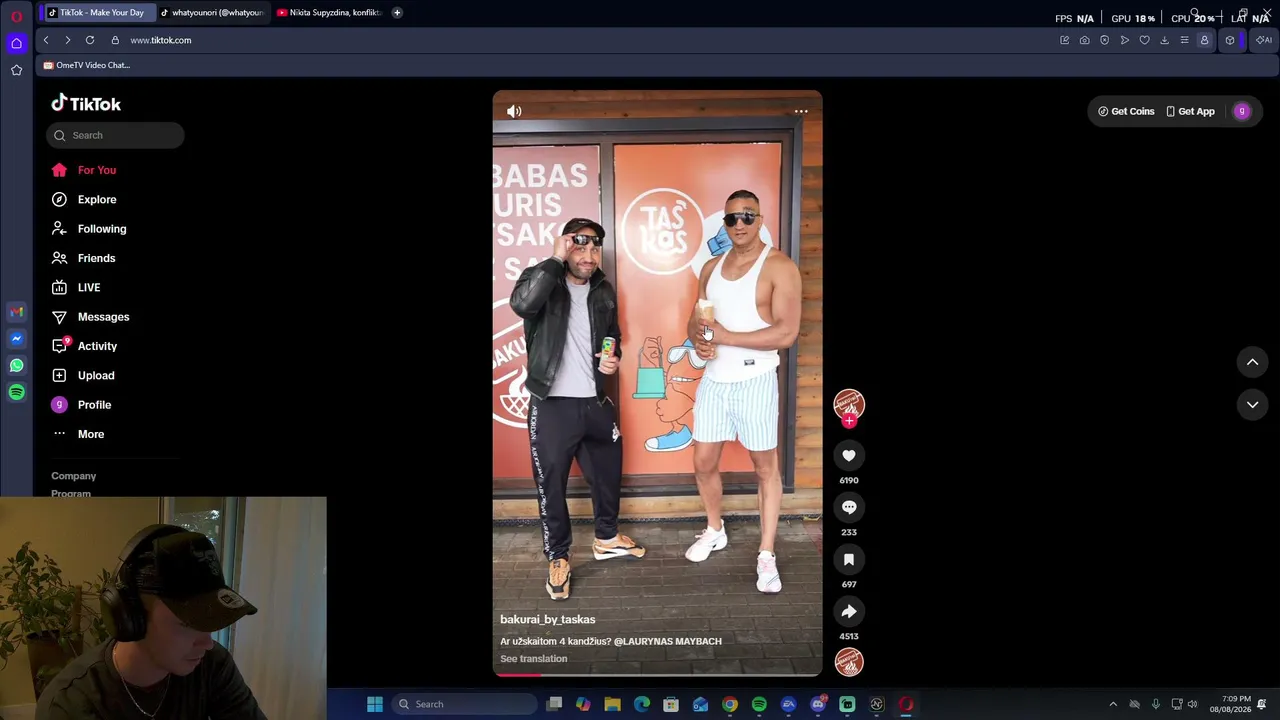Open the bakurai_by_taskas profile link

547,620
